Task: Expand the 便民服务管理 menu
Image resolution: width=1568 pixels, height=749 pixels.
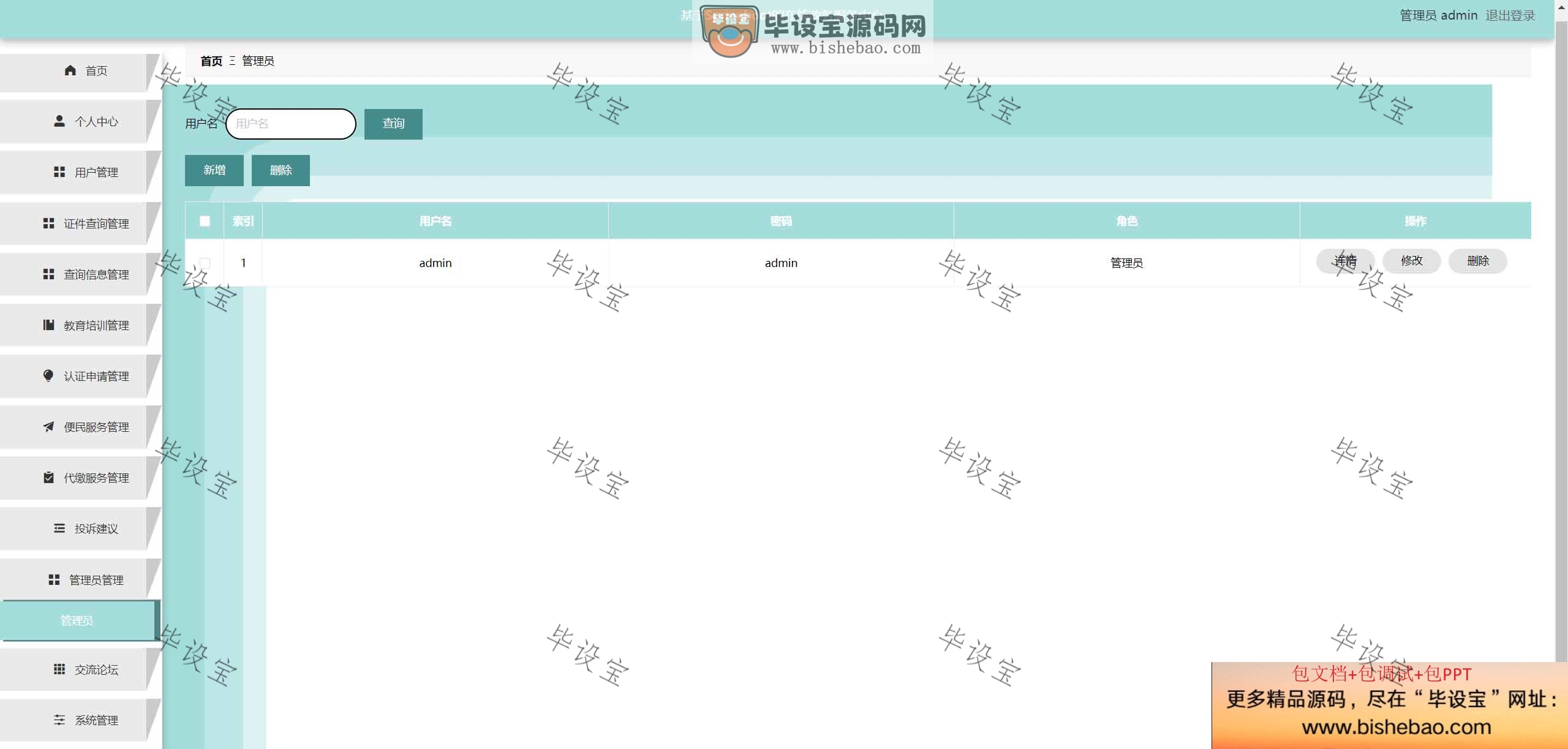Action: coord(80,427)
